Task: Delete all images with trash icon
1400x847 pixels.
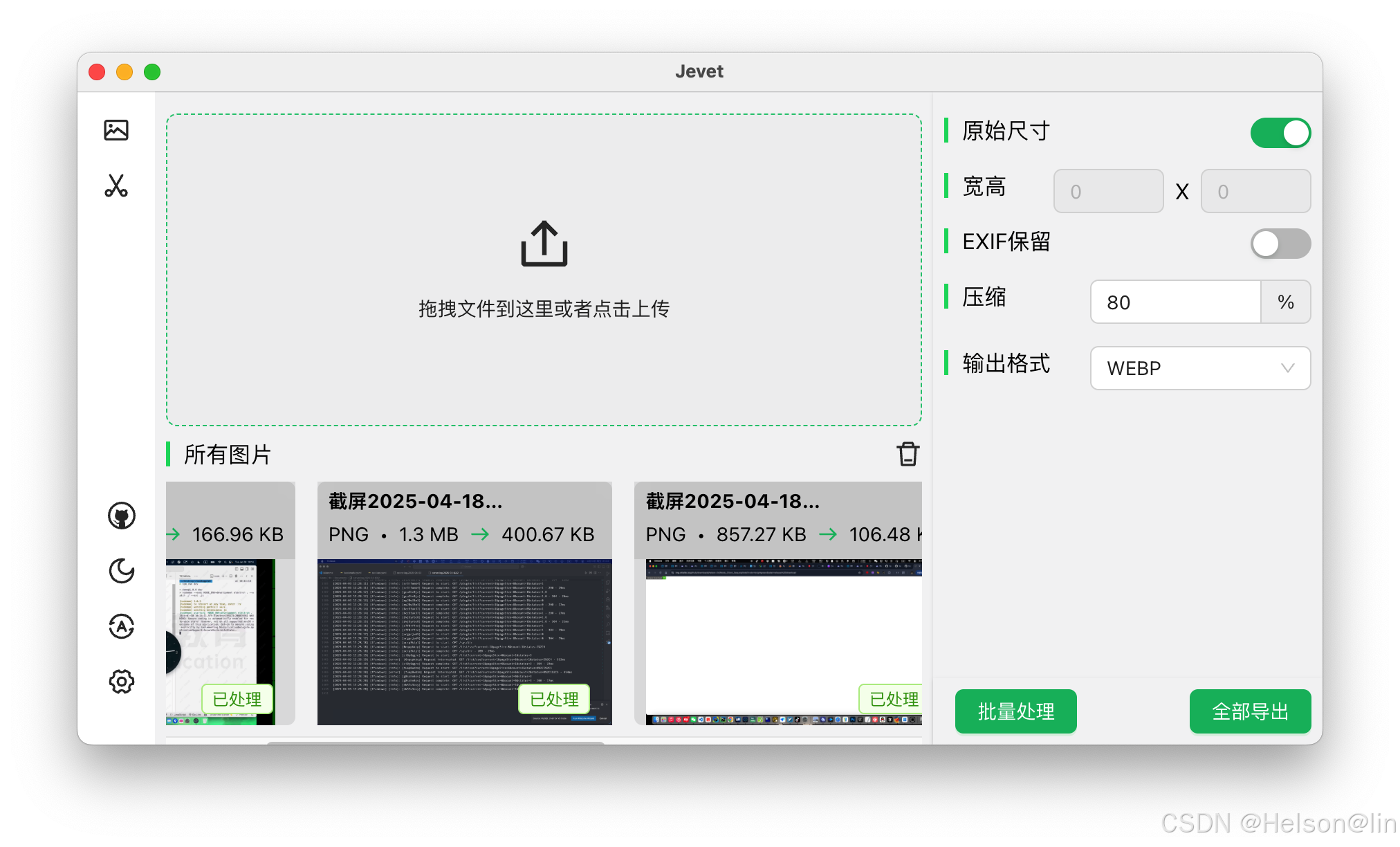Action: (908, 454)
